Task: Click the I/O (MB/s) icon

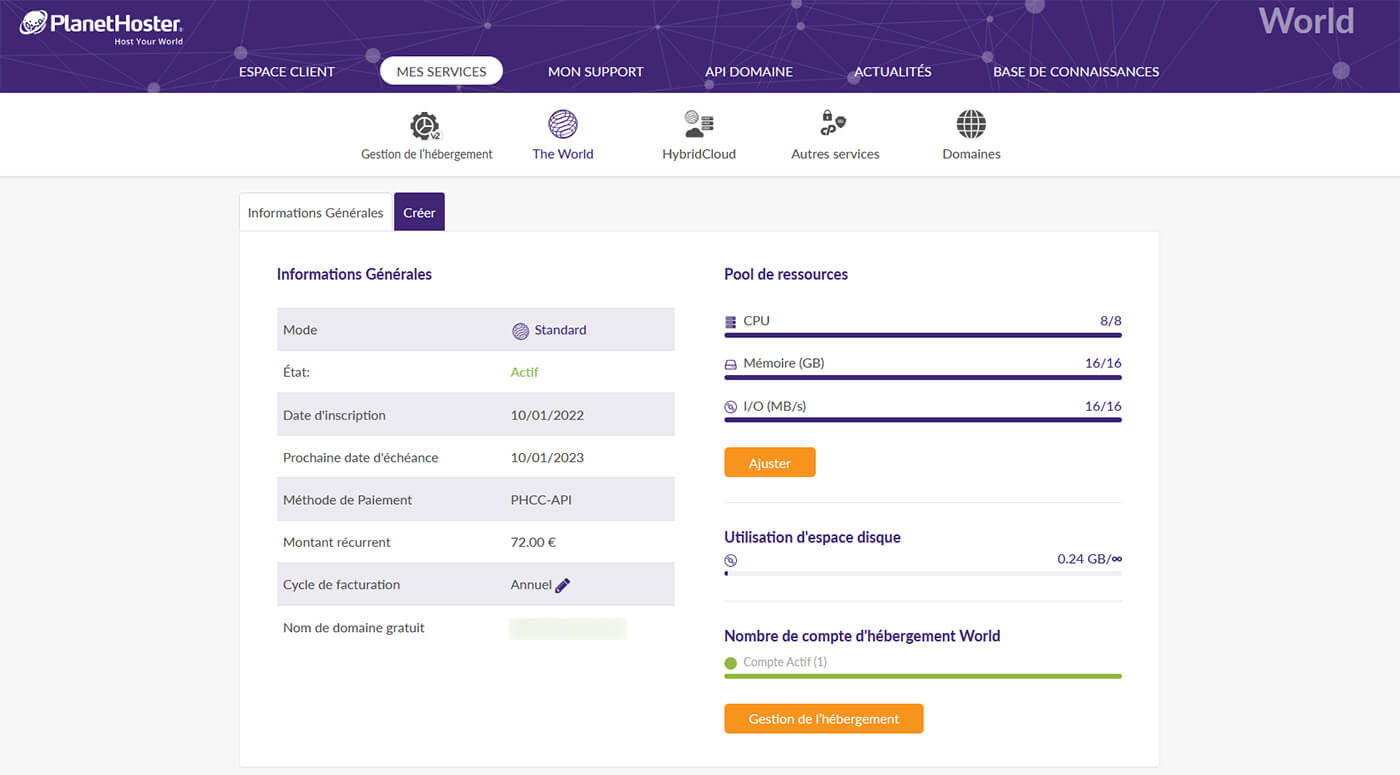Action: point(730,407)
